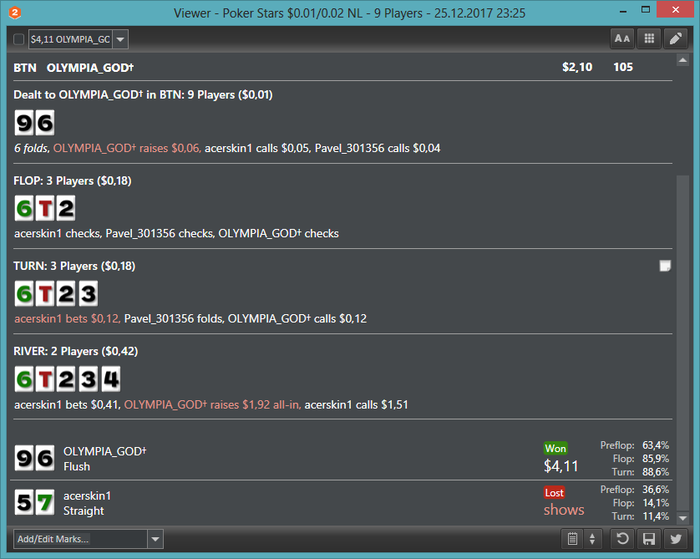This screenshot has height=559, width=700.
Task: Click the $4,11 winnings amount
Action: [x=561, y=466]
